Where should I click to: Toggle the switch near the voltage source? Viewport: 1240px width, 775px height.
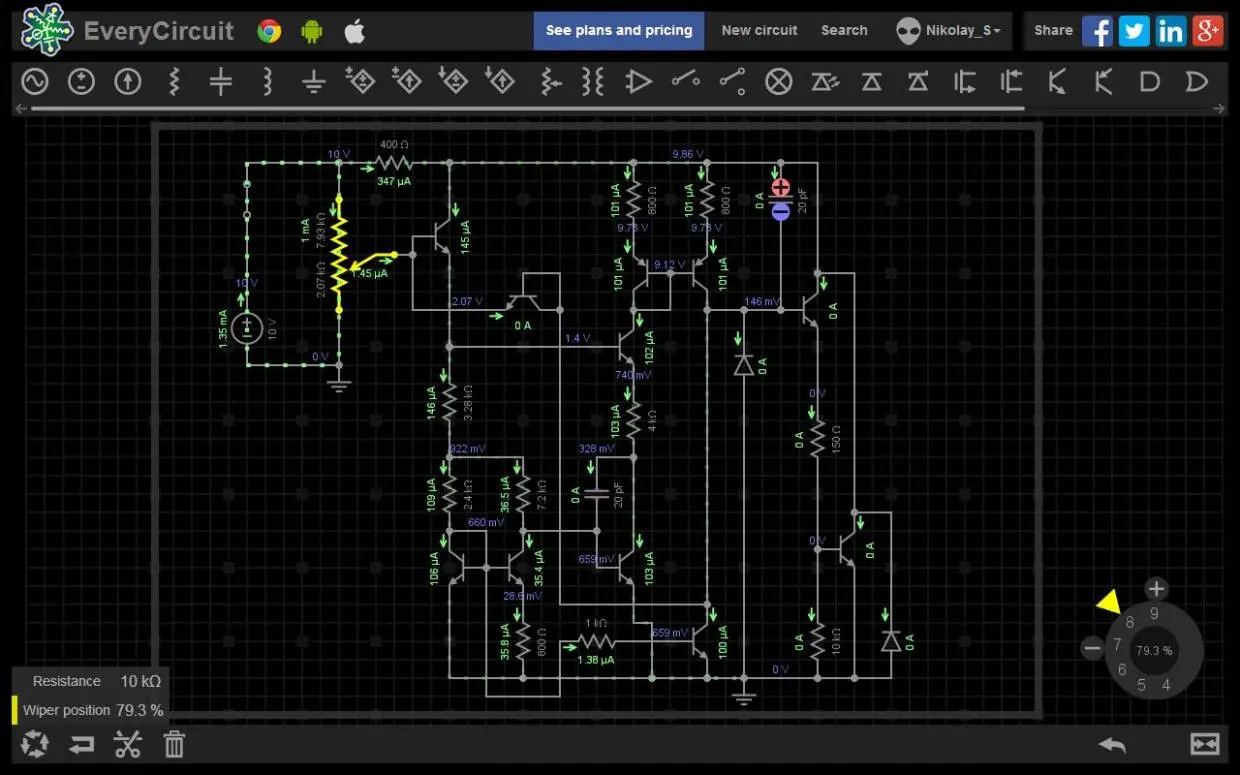point(247,200)
